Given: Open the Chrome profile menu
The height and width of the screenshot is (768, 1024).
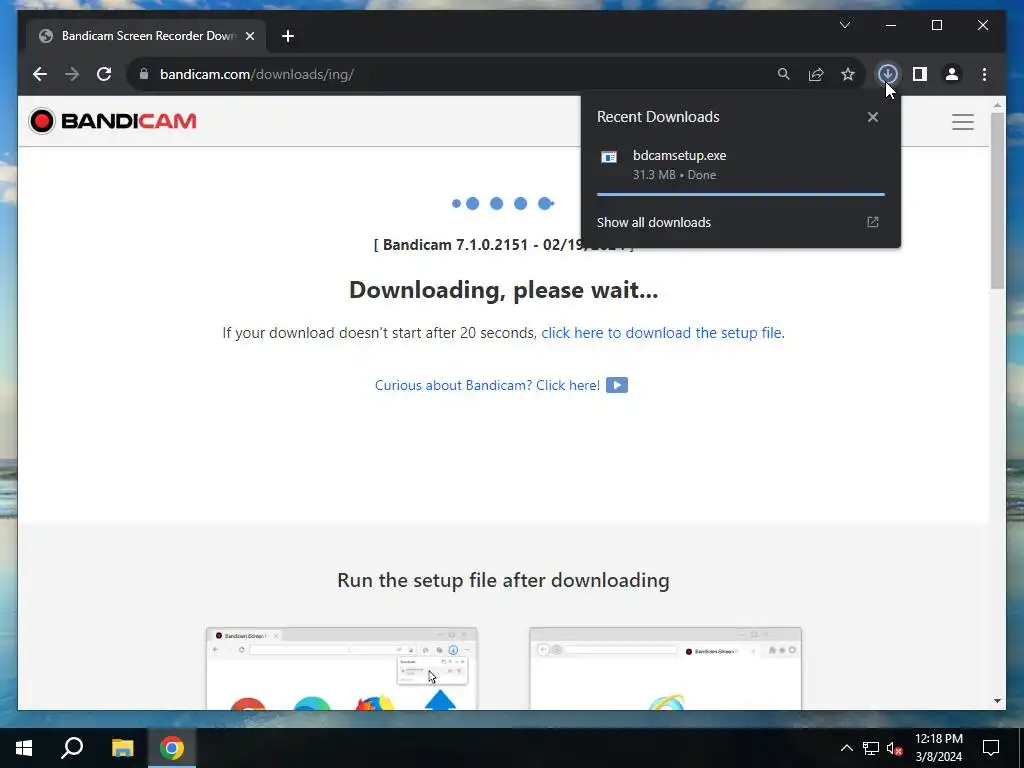Looking at the screenshot, I should pos(952,74).
